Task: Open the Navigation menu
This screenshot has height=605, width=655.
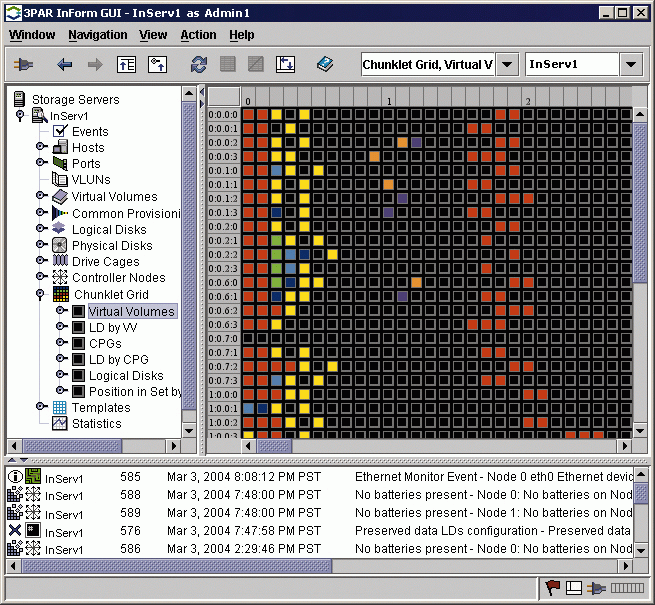Action: pyautogui.click(x=98, y=35)
